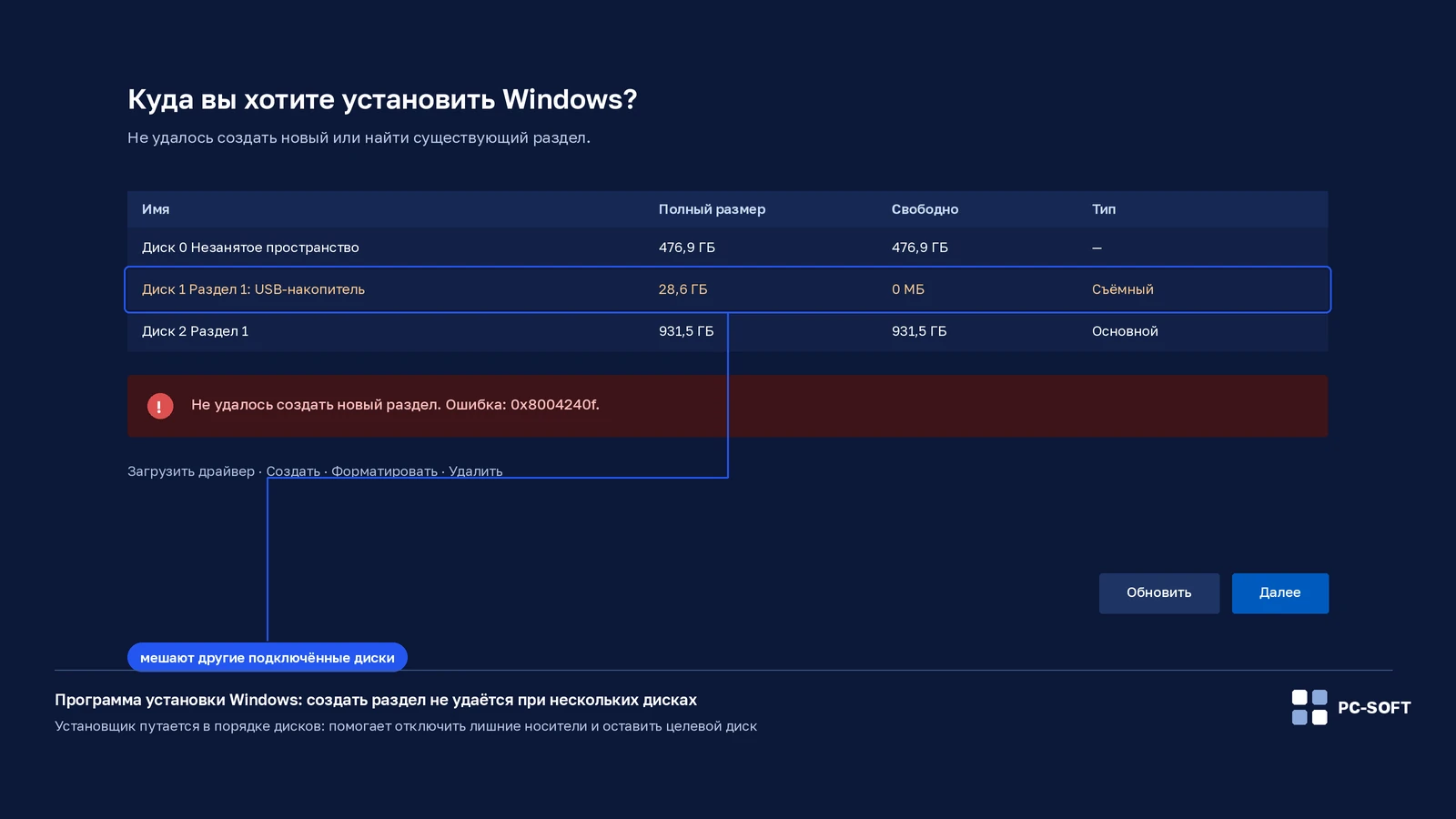Click the Куда вы хотите установить Windows heading
This screenshot has height=819, width=1456.
(382, 99)
